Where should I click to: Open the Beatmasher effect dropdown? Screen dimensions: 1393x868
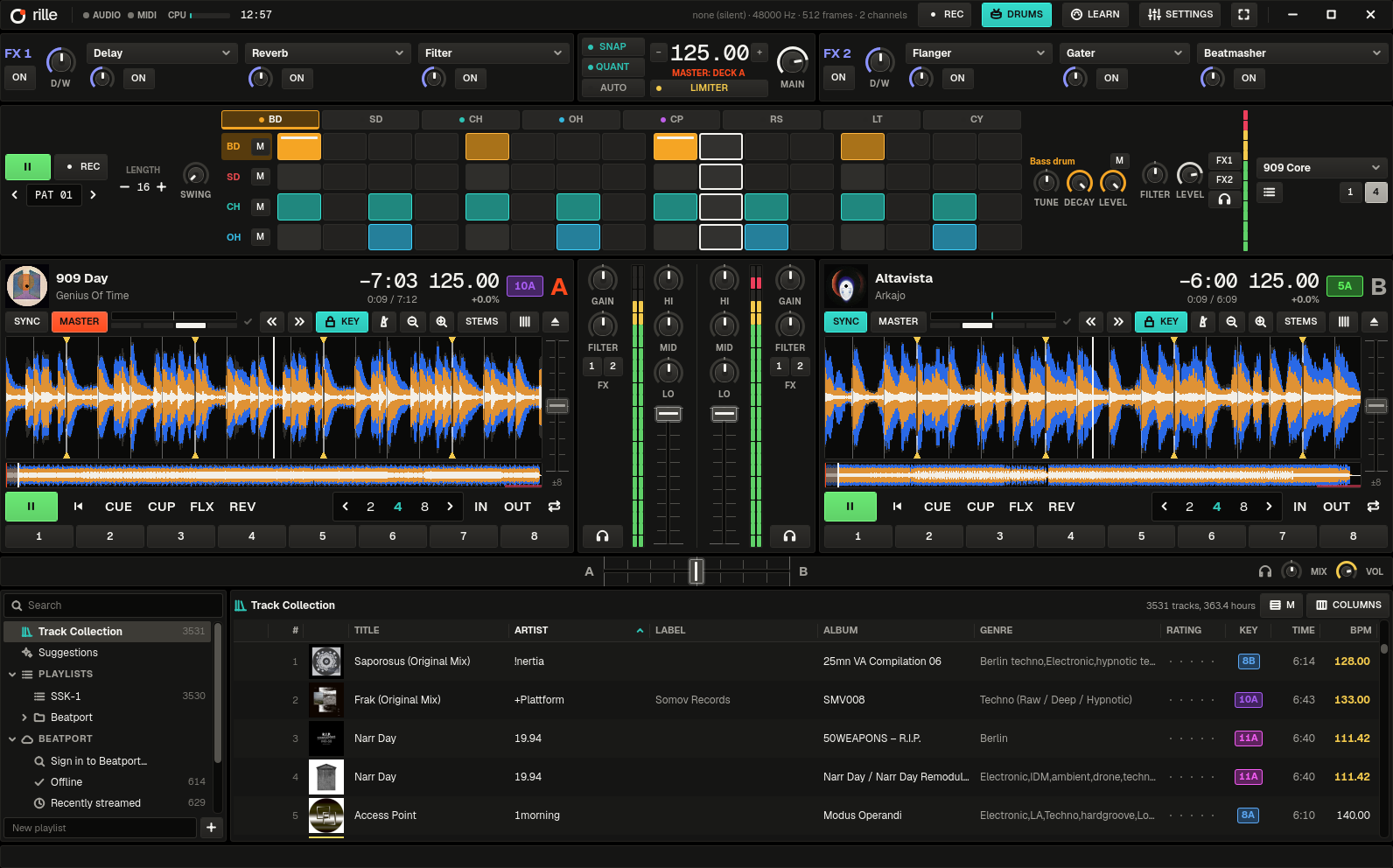pos(1291,53)
